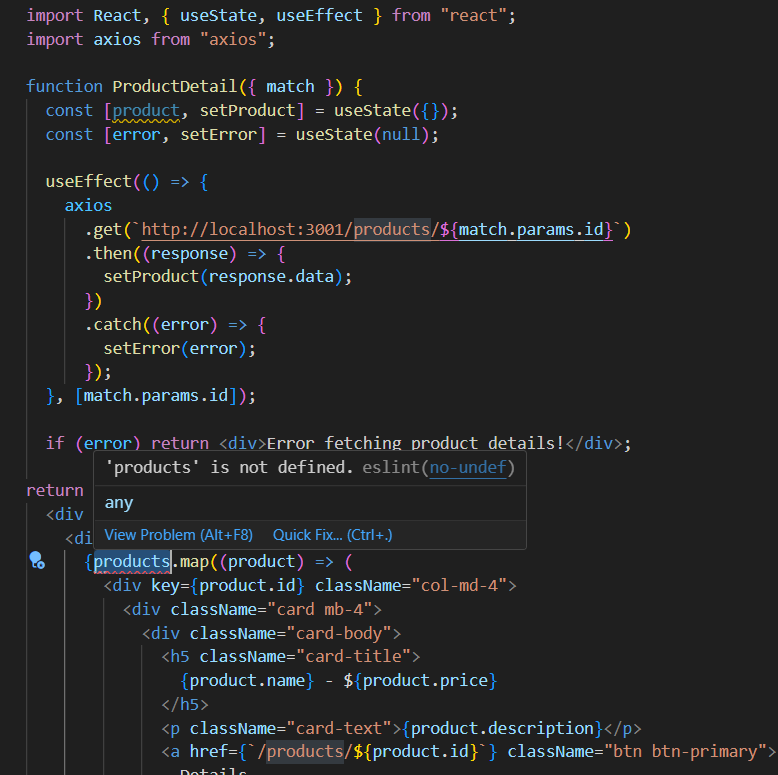Click the 'useEffect(() => {' call line

pyautogui.click(x=127, y=182)
